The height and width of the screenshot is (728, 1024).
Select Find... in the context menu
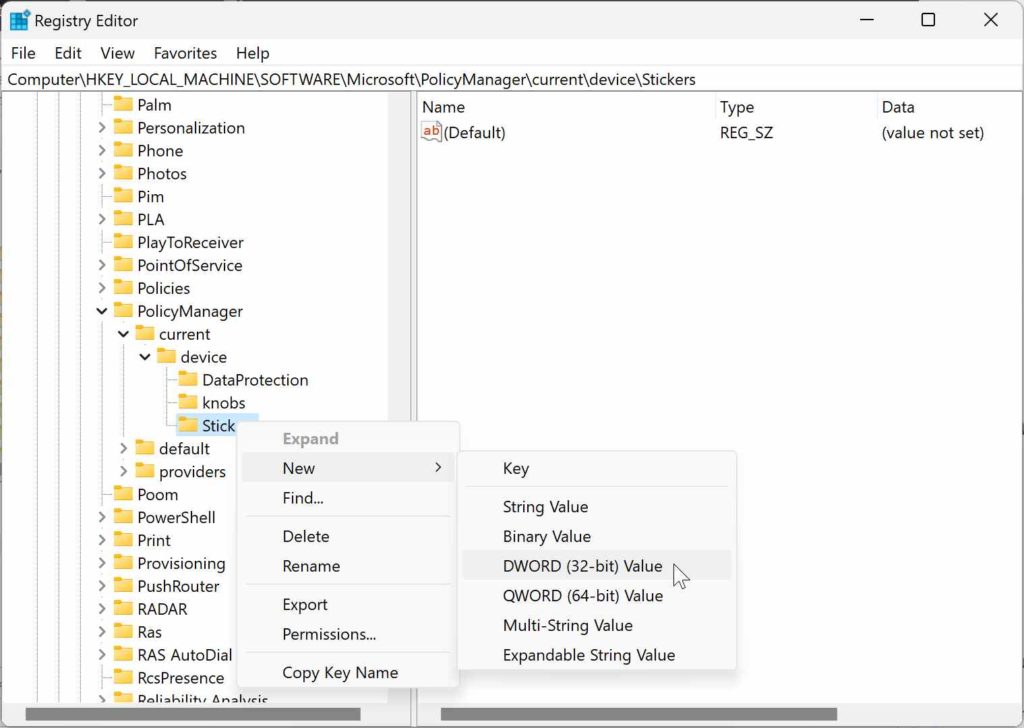coord(347,498)
